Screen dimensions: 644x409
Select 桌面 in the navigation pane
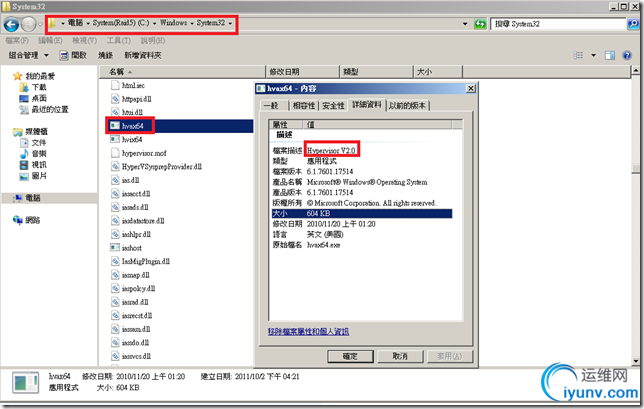(33, 98)
